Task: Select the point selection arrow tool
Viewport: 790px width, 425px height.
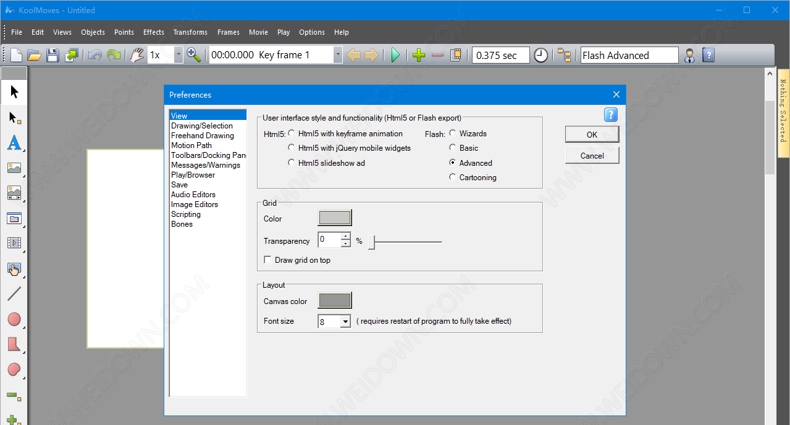Action: click(x=14, y=117)
